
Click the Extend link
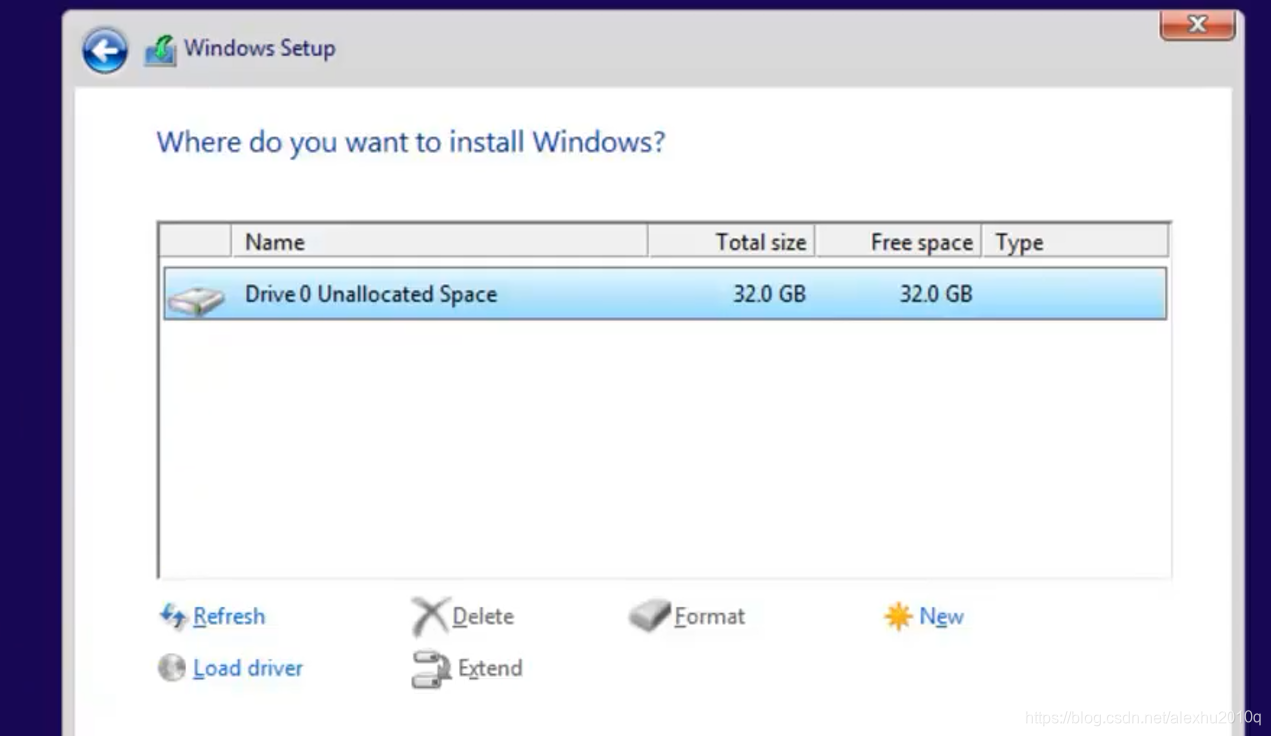(490, 668)
